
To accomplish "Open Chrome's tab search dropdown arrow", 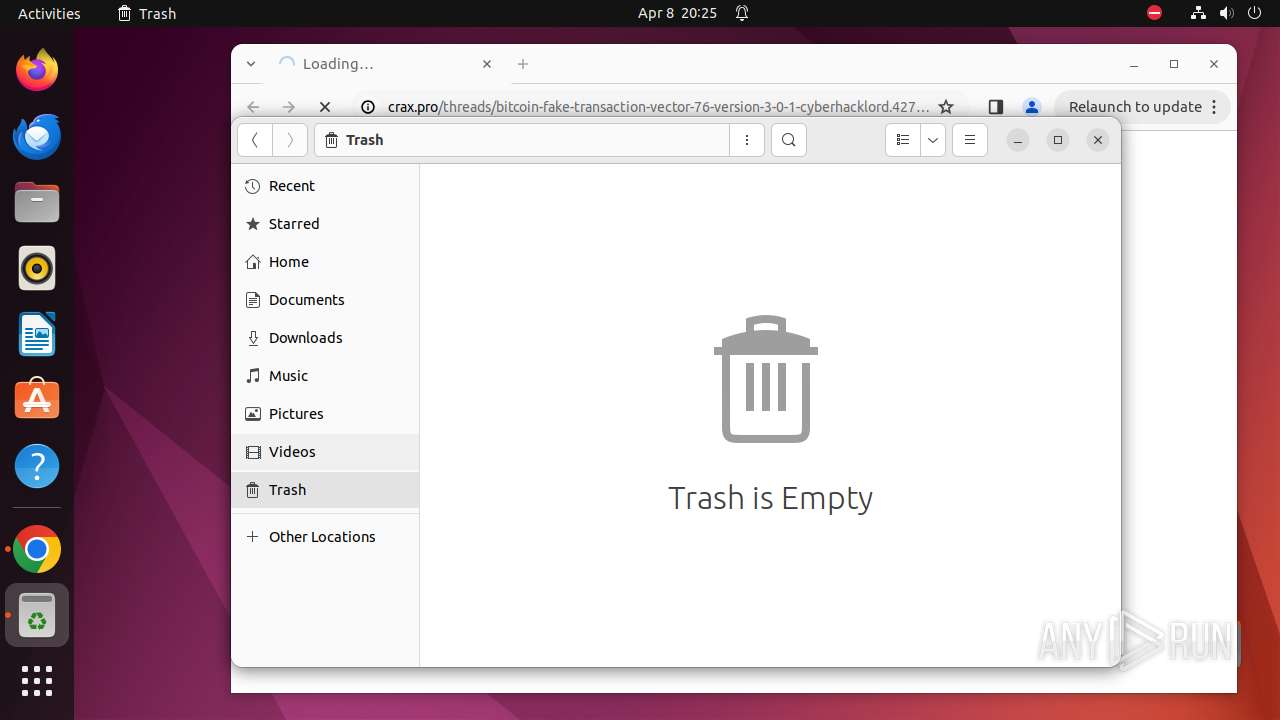I will click(250, 64).
